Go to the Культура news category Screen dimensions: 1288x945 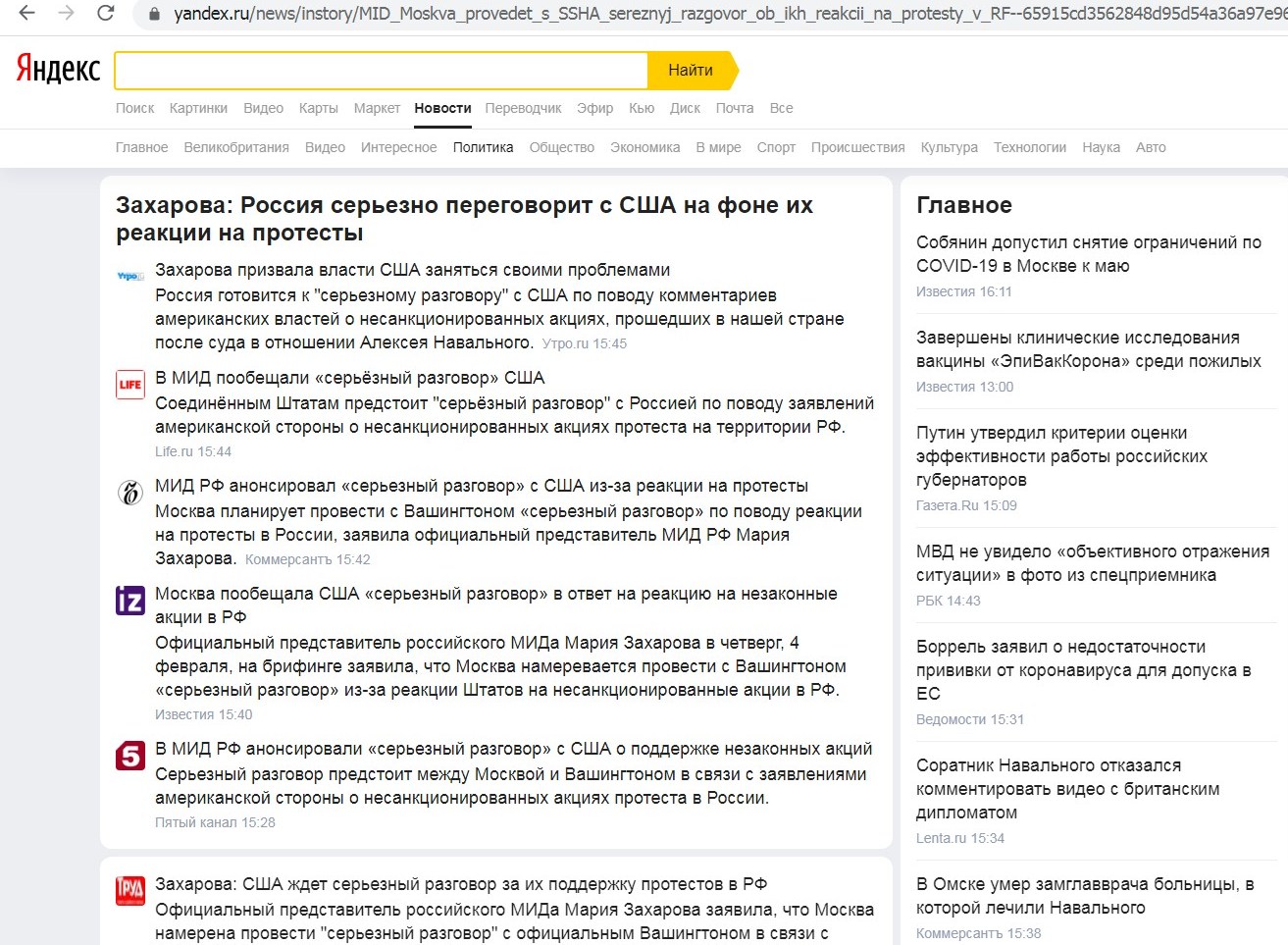[x=950, y=147]
